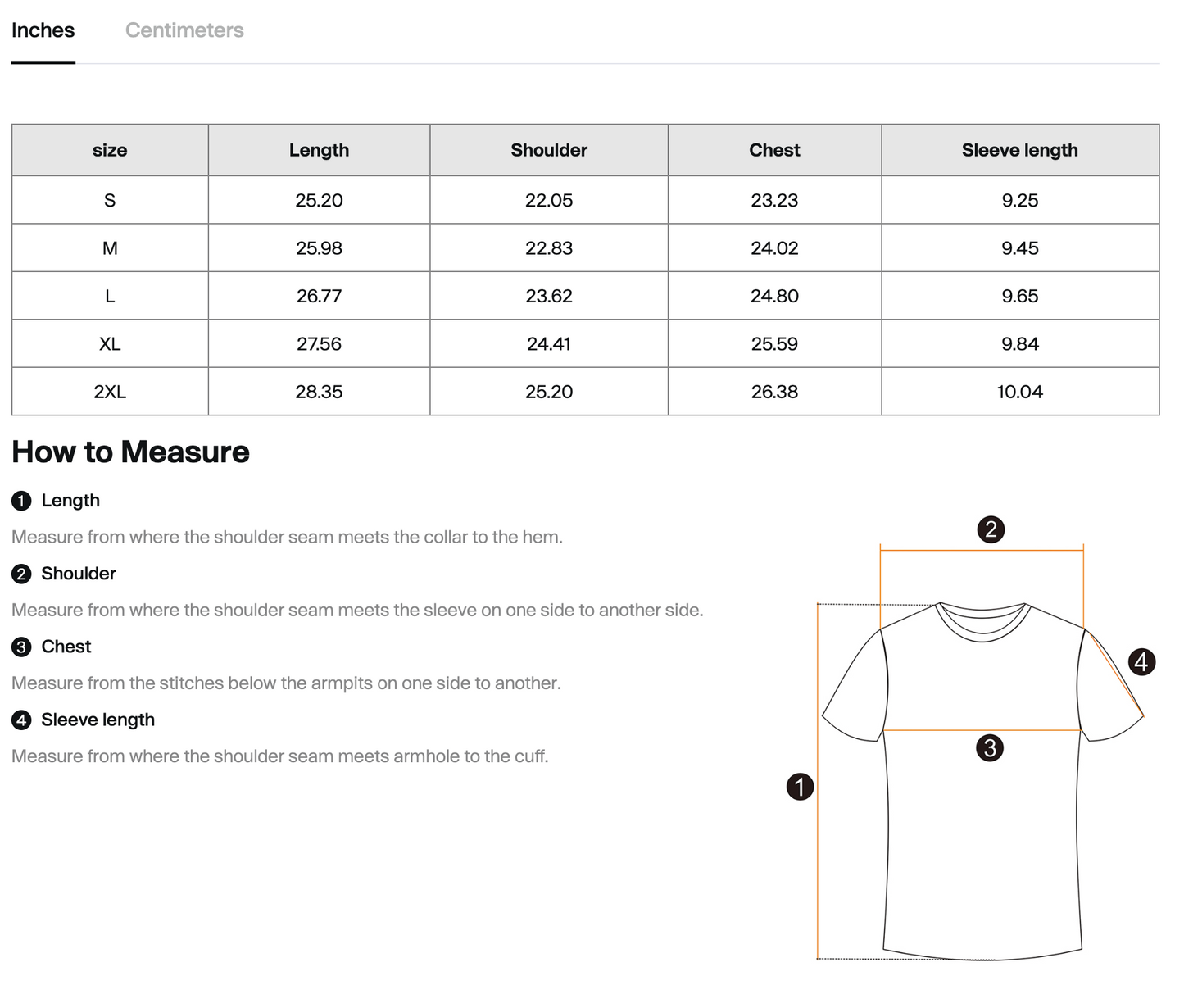The image size is (1184, 1008).
Task: Click the numbered 3 icon beside Chest heading
Action: pyautogui.click(x=21, y=647)
